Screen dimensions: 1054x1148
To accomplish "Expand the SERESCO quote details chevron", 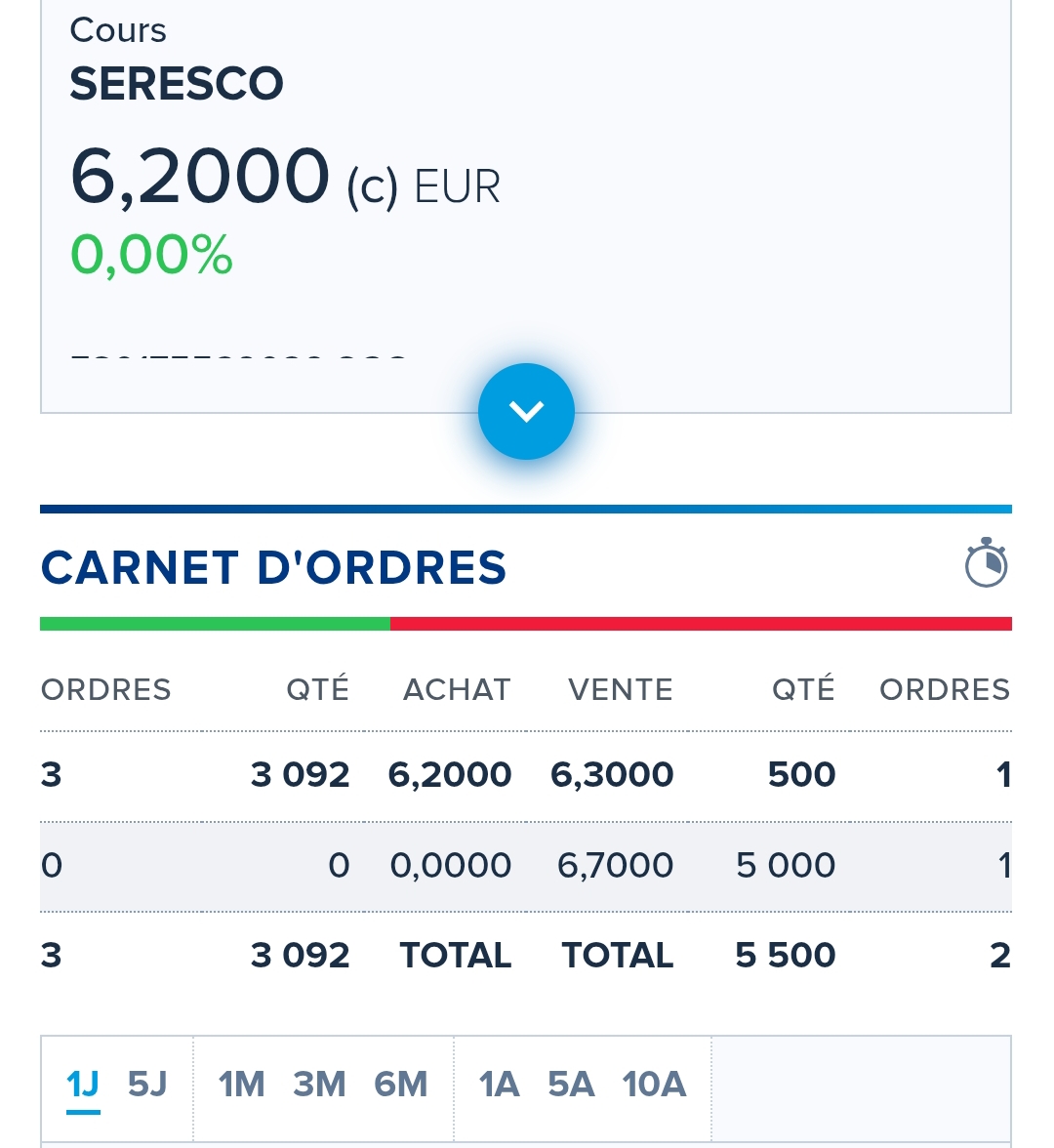I will 526,411.
